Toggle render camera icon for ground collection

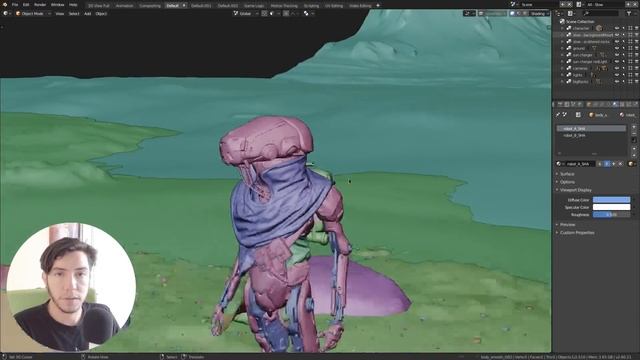click(637, 48)
